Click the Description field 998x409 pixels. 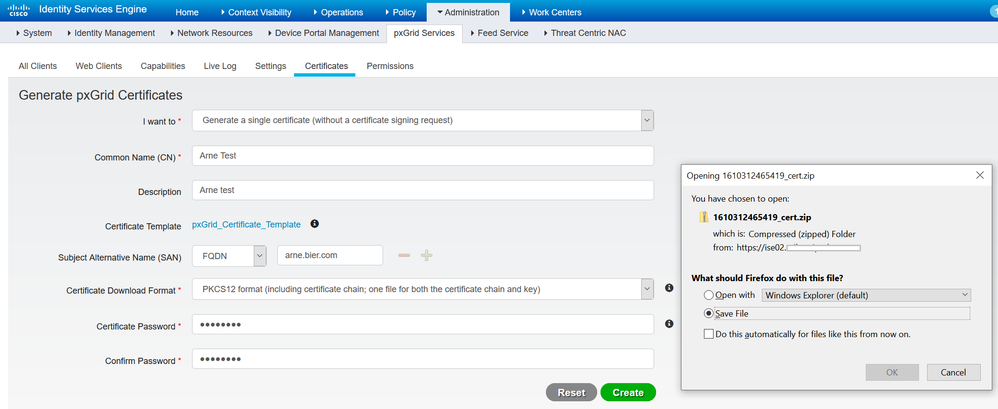click(423, 190)
